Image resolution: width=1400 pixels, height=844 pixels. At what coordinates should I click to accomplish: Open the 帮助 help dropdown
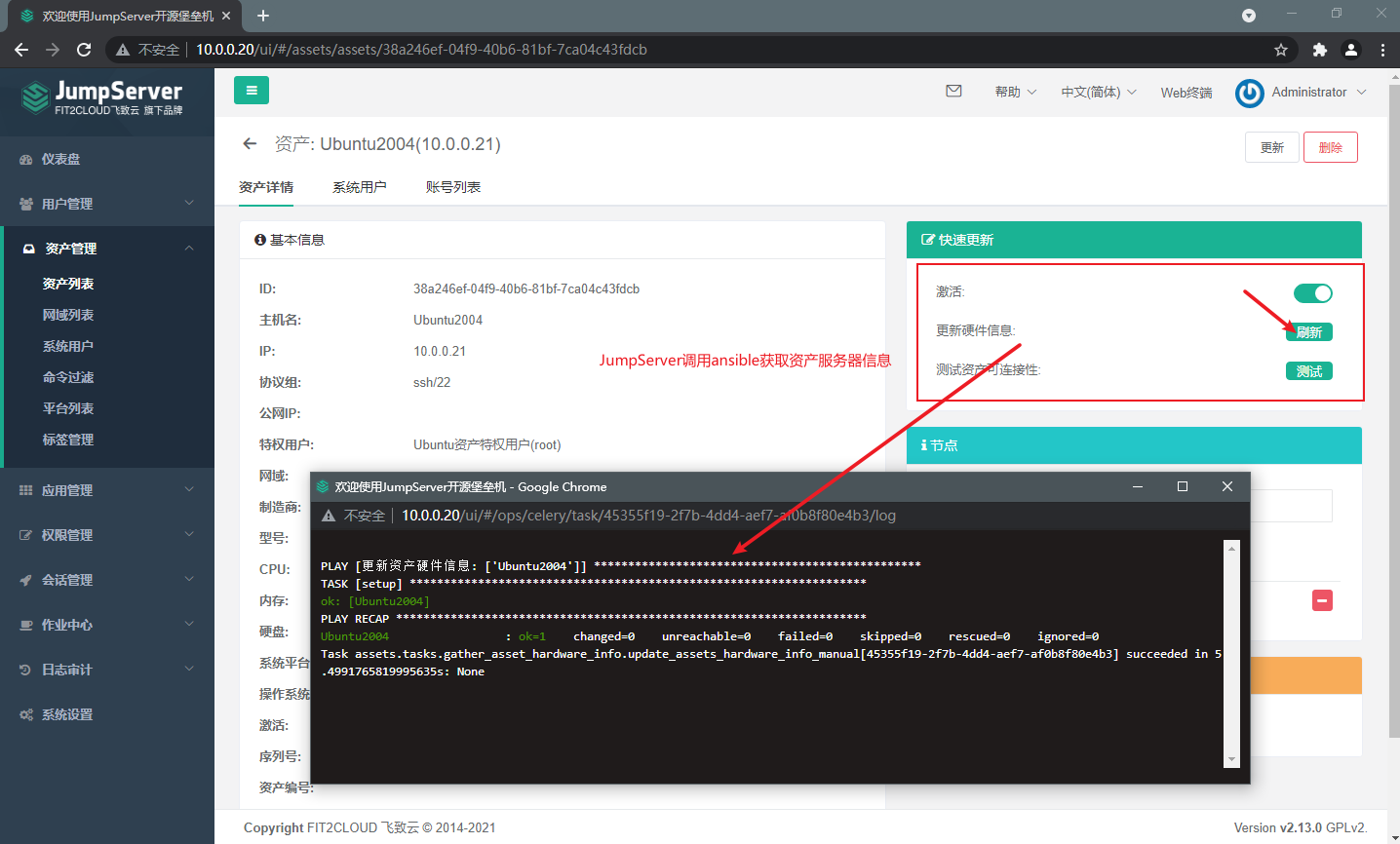click(1015, 92)
